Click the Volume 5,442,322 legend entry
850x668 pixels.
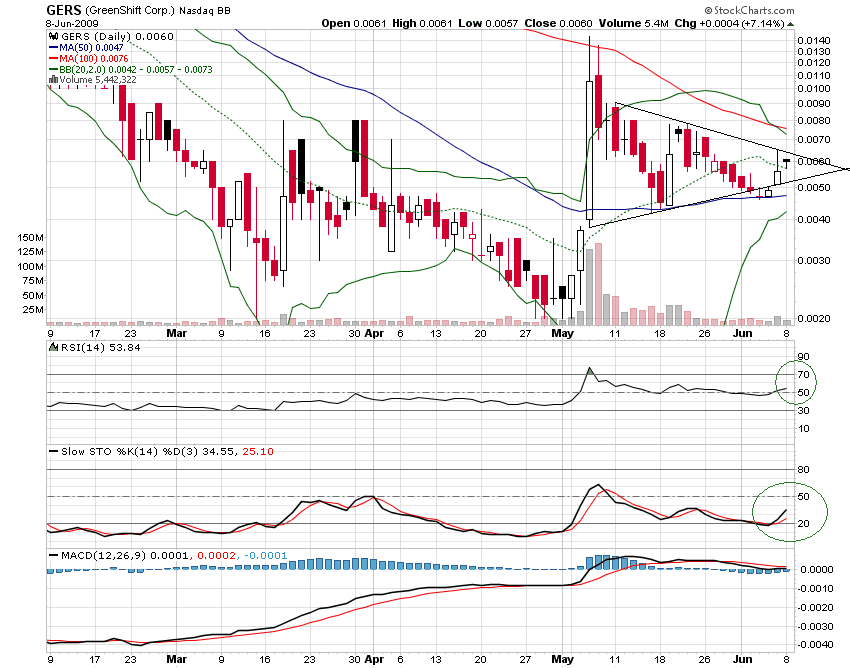click(x=98, y=80)
